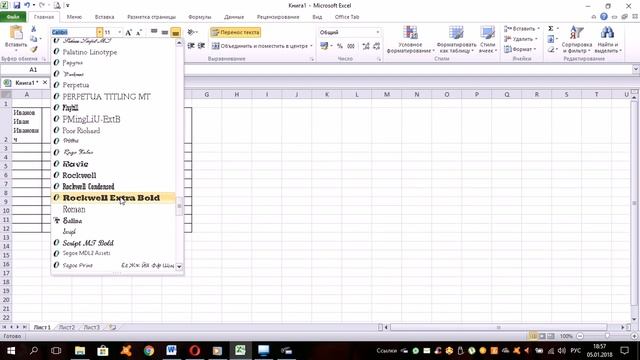The image size is (640, 360).
Task: Expand the formula bar
Action: click(x=636, y=70)
